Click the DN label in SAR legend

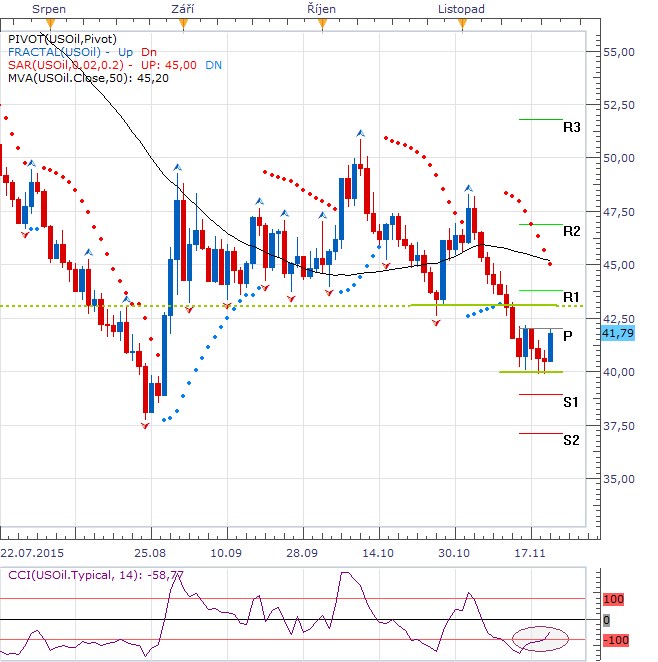[214, 65]
